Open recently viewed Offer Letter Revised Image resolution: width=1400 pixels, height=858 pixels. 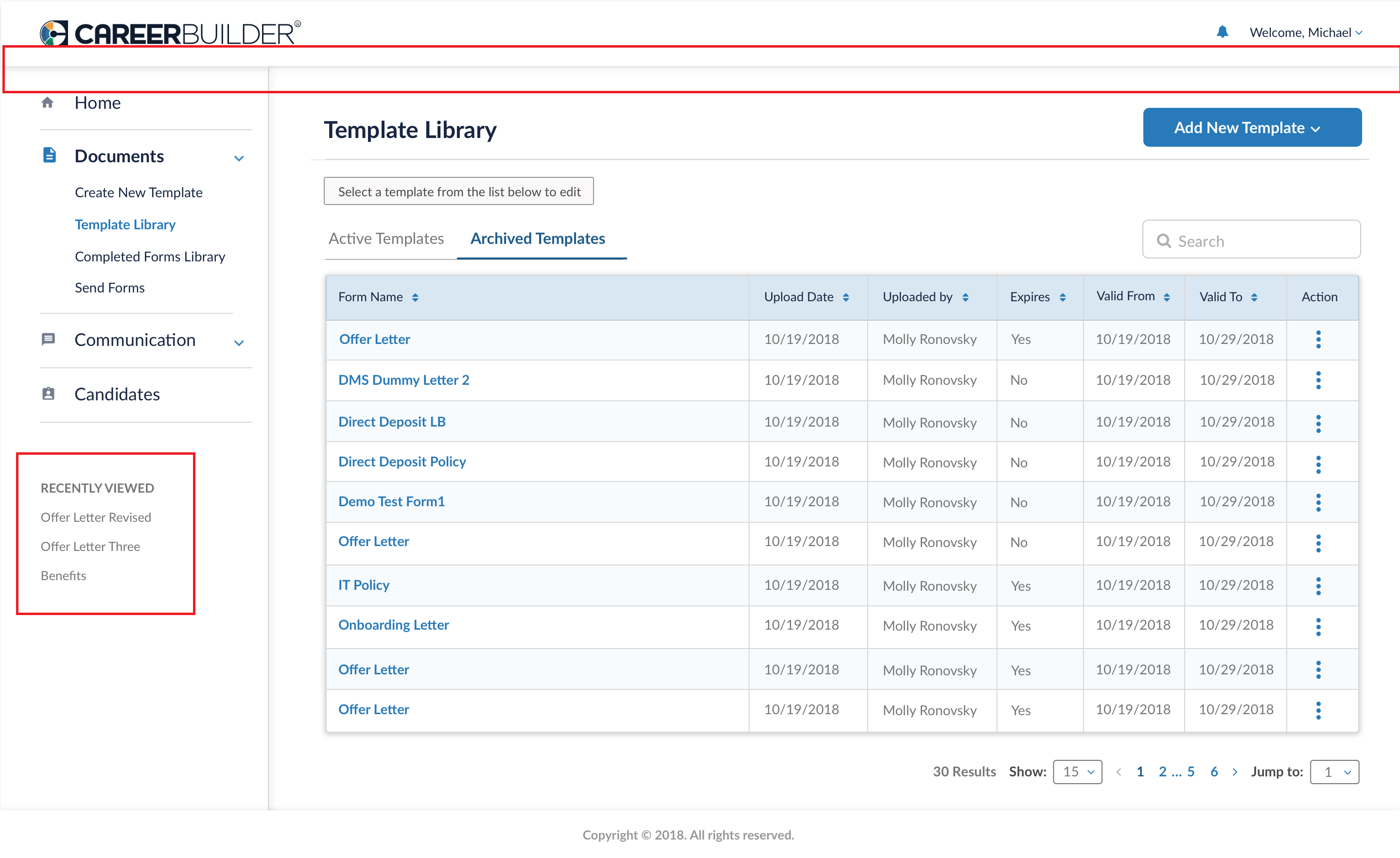tap(95, 517)
